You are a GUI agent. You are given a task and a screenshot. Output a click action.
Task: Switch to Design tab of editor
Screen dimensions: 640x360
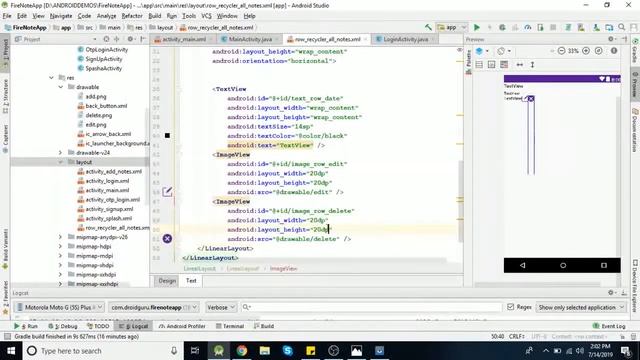tap(167, 281)
